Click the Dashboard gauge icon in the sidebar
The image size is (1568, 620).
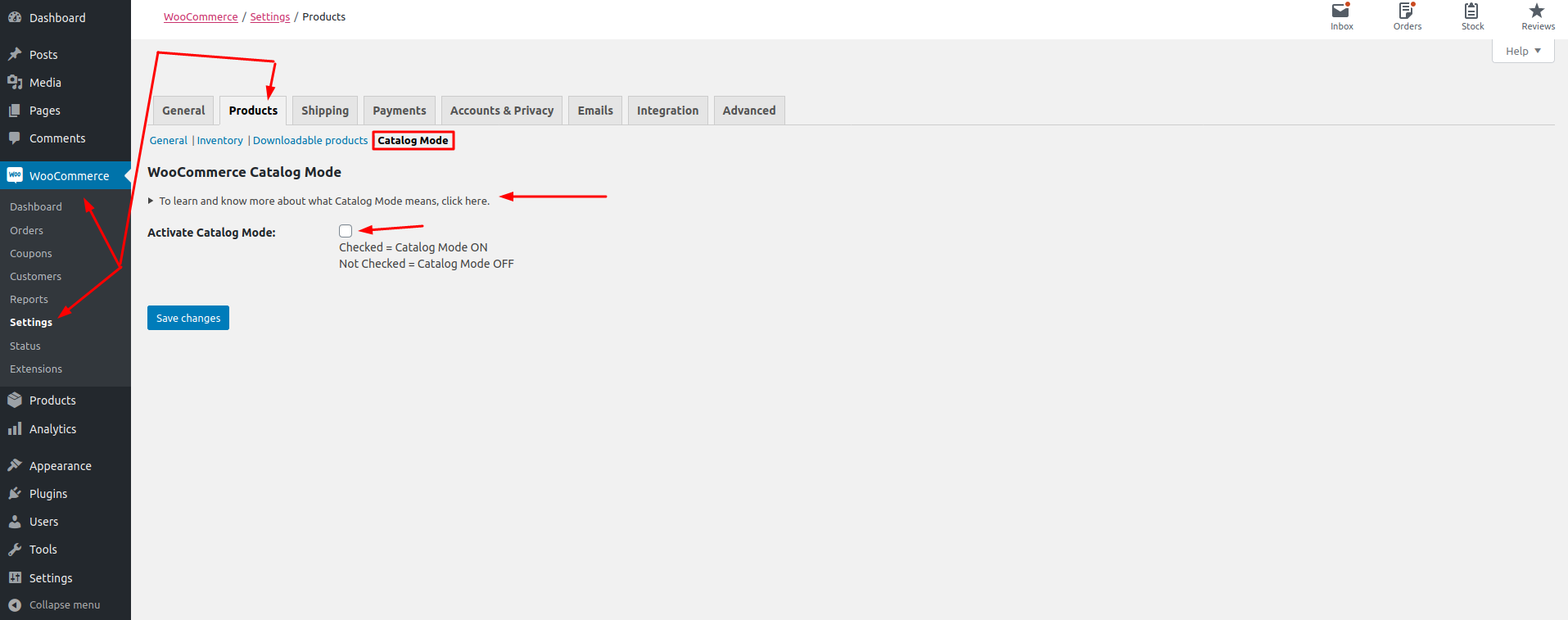[15, 17]
